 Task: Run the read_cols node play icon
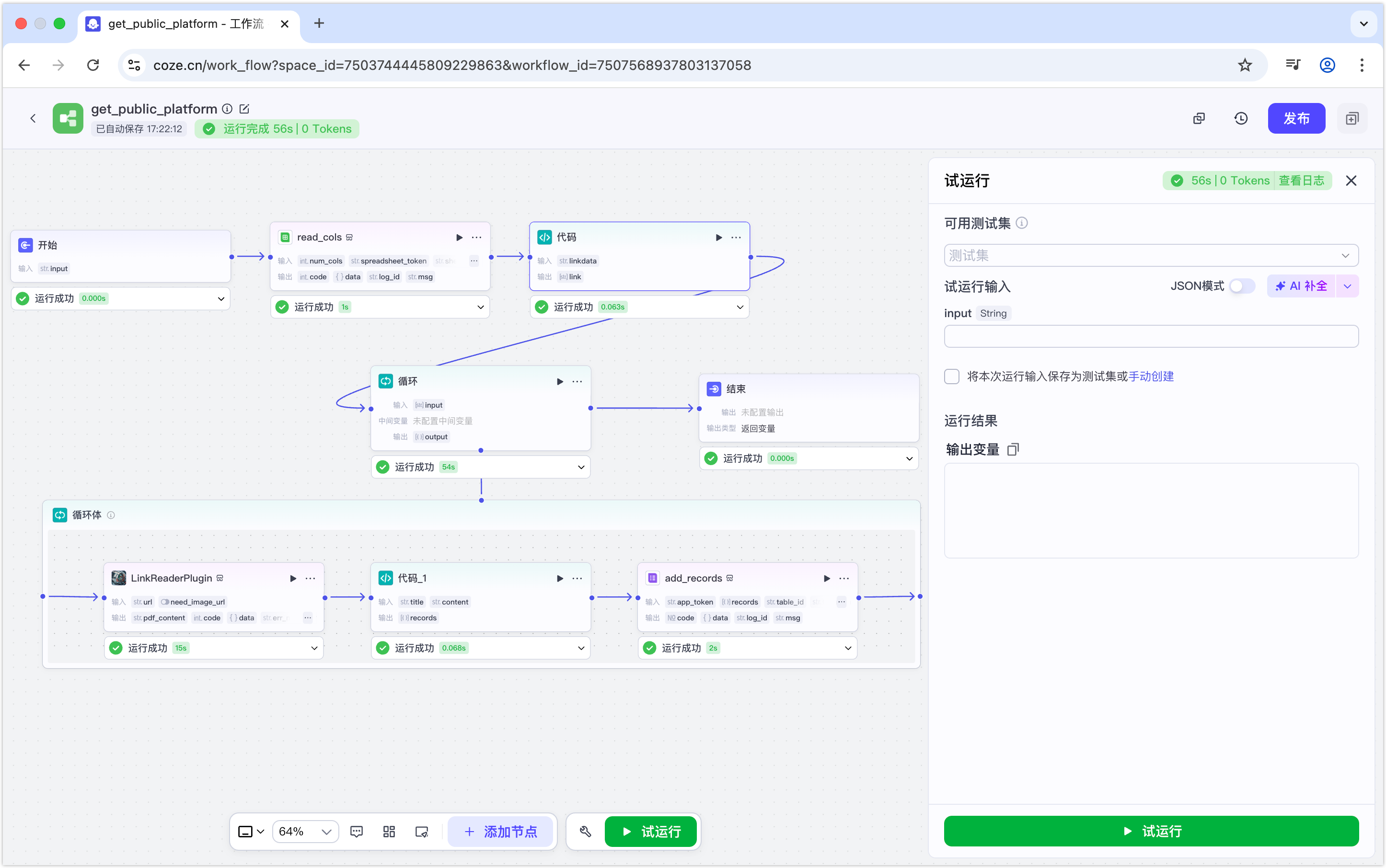[x=459, y=237]
